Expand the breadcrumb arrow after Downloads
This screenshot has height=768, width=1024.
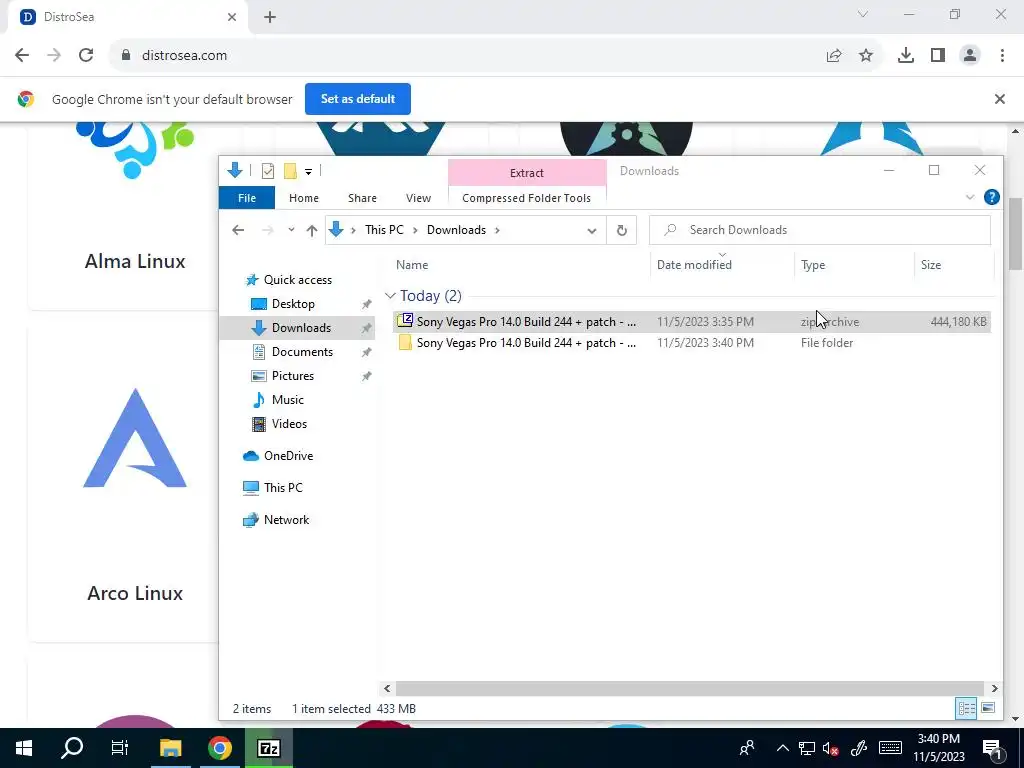[497, 230]
